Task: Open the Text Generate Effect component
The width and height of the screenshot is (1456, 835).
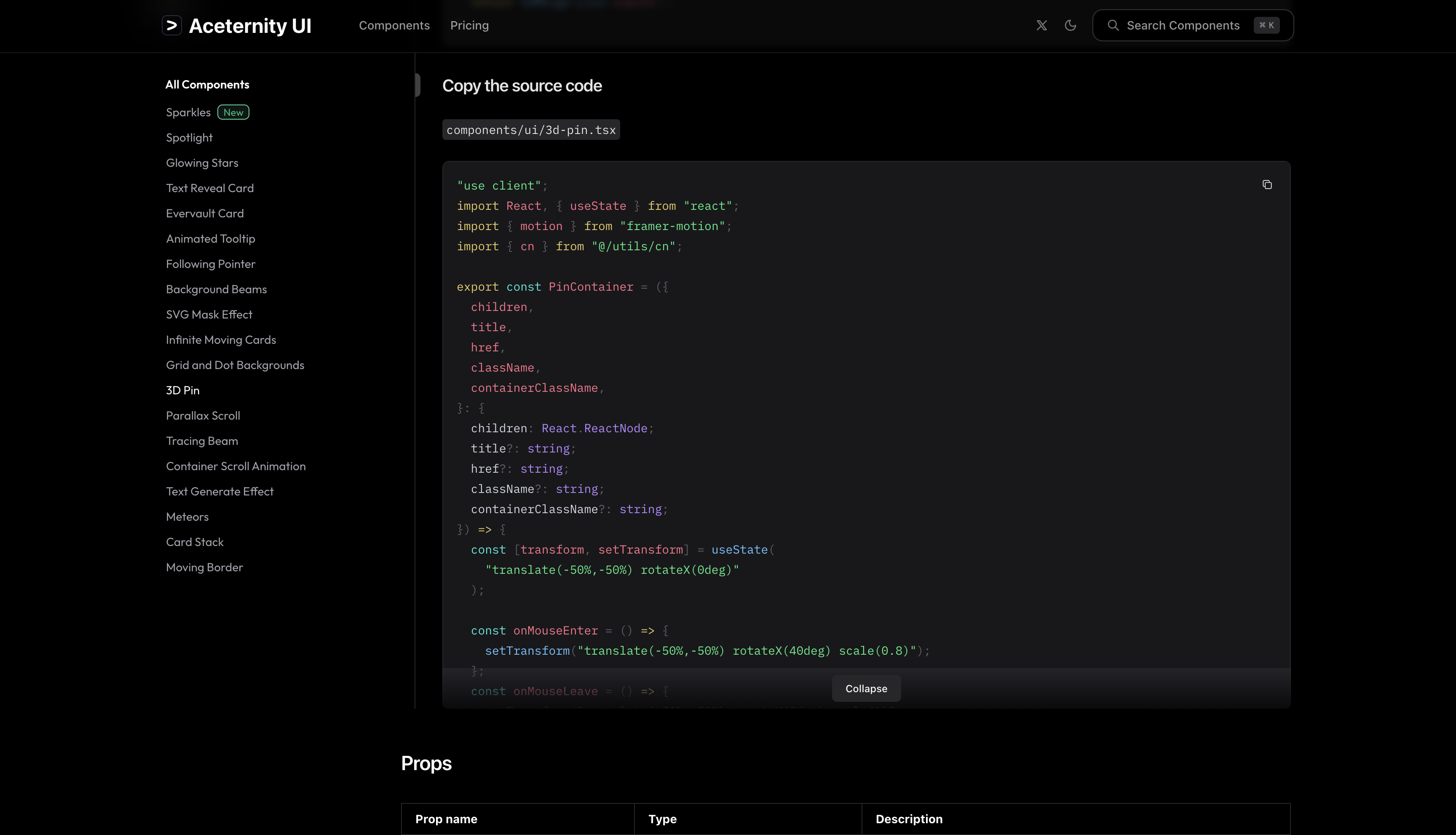Action: (219, 491)
